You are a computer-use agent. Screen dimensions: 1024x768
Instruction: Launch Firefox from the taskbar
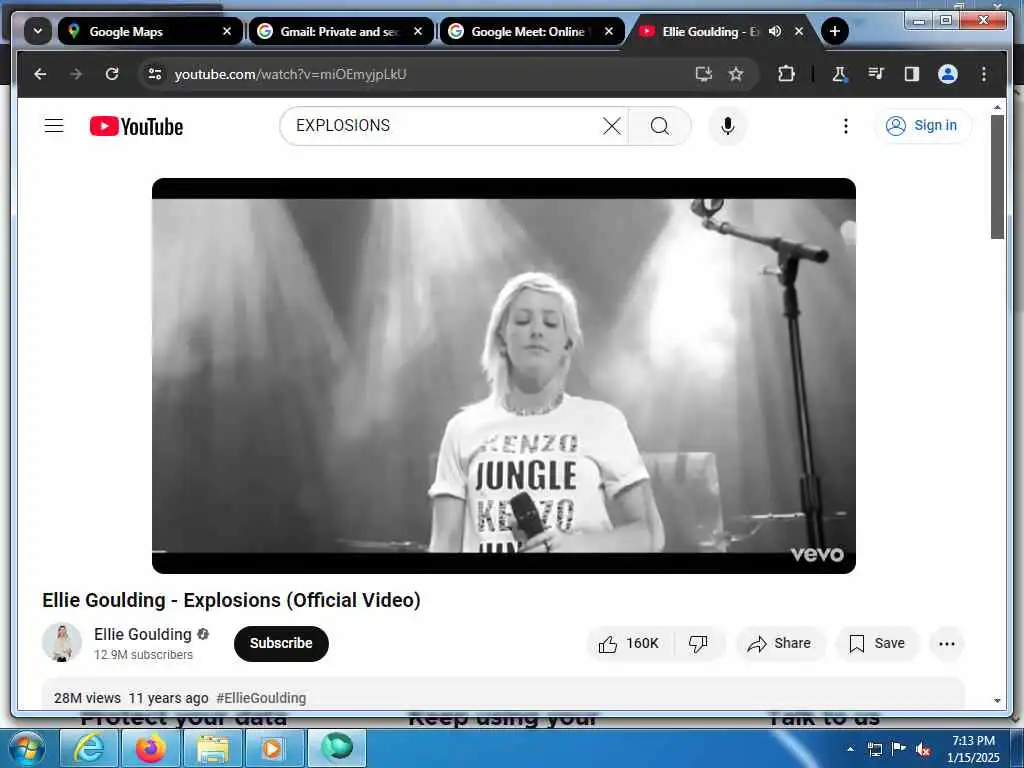click(x=150, y=748)
